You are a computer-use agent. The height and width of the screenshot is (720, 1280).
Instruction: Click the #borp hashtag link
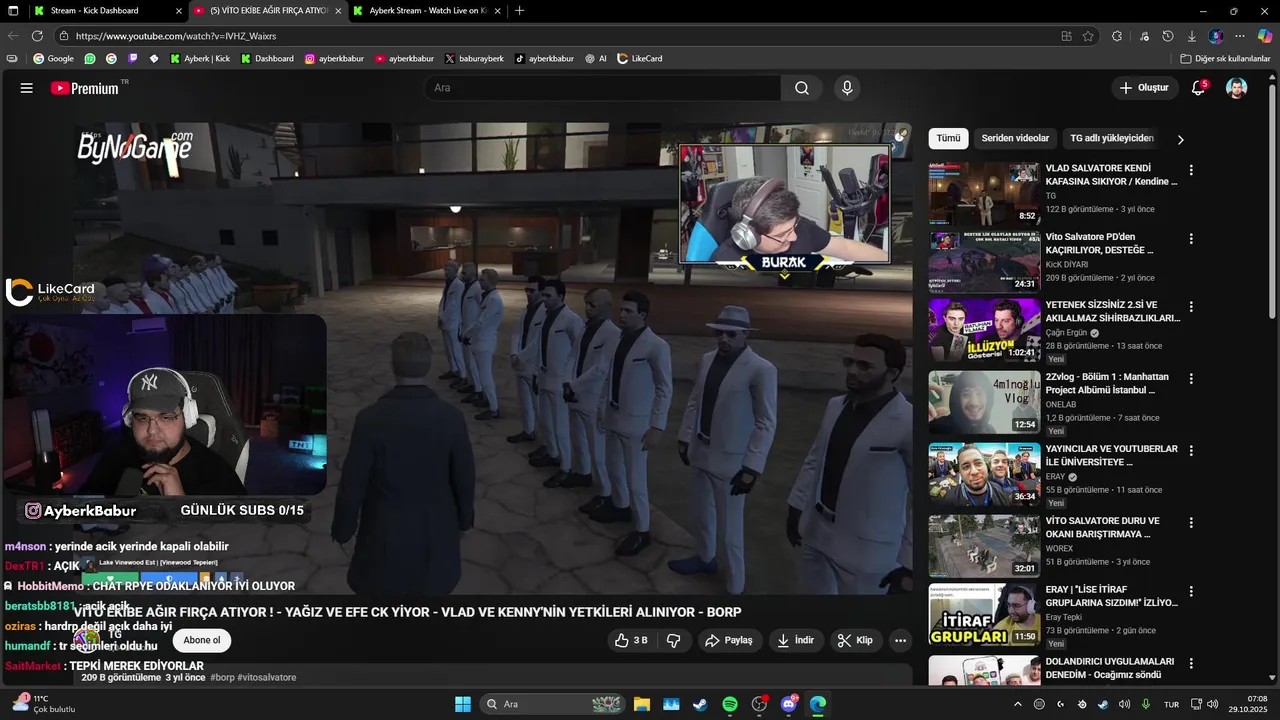tap(222, 677)
